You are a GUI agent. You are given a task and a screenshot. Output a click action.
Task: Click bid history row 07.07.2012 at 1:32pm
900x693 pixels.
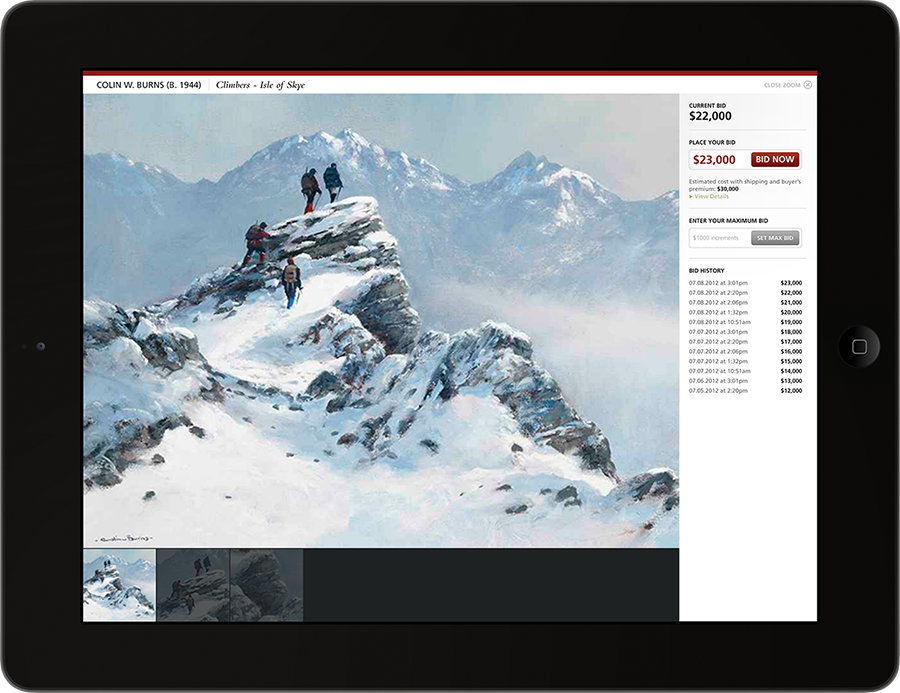click(x=745, y=361)
